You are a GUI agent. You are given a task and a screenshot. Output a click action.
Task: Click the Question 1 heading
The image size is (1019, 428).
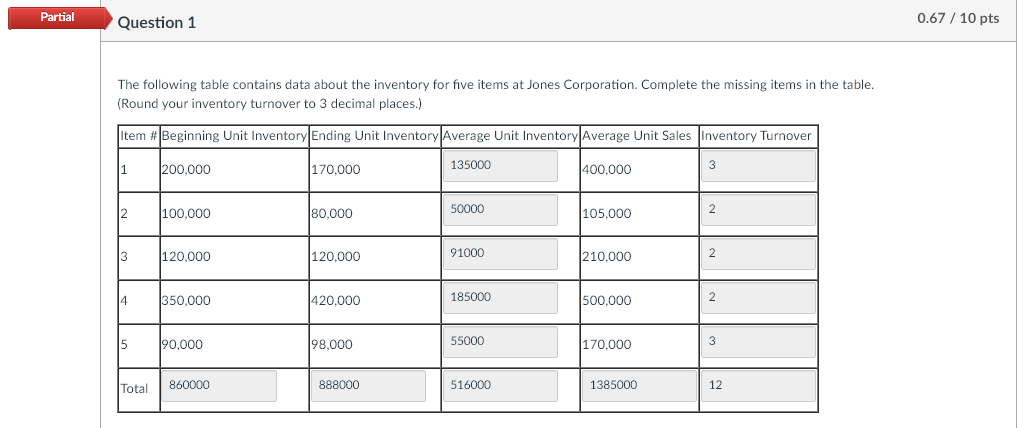pyautogui.click(x=157, y=23)
